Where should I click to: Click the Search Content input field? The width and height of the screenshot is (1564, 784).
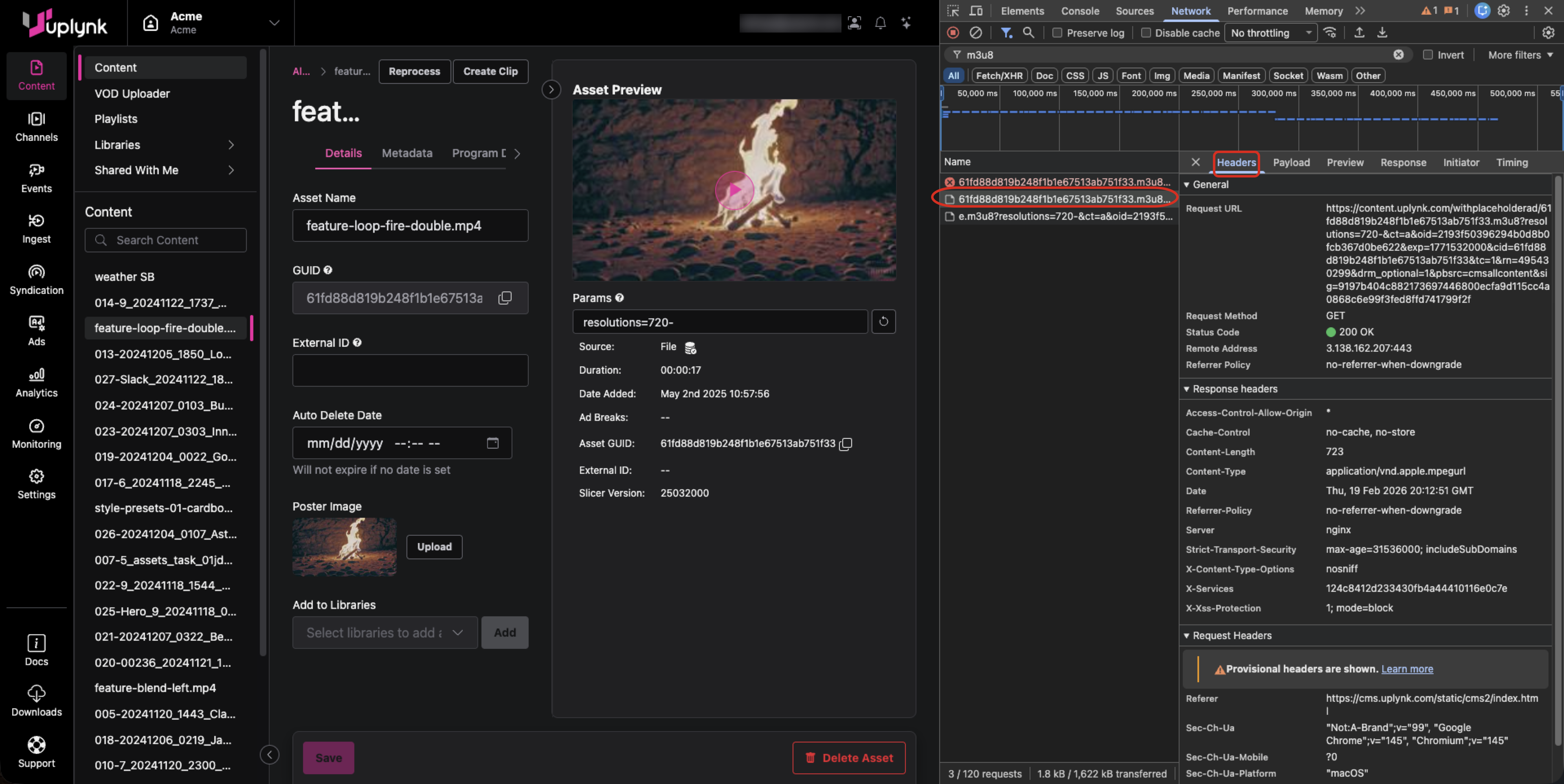[166, 240]
